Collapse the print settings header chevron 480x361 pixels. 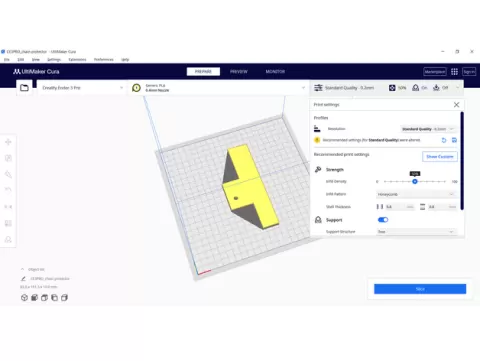457,88
